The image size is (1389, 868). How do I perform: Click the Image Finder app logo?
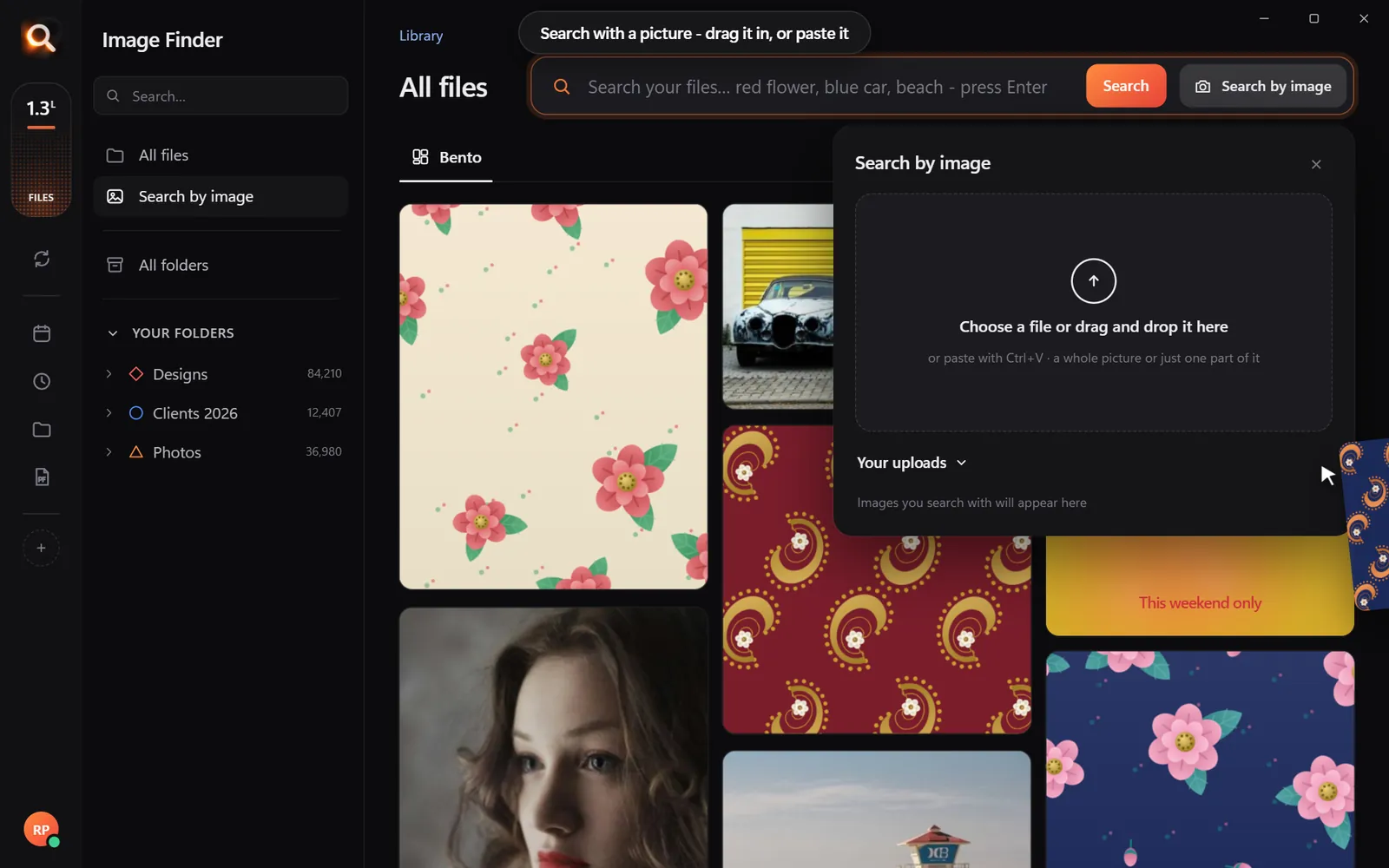pyautogui.click(x=40, y=37)
